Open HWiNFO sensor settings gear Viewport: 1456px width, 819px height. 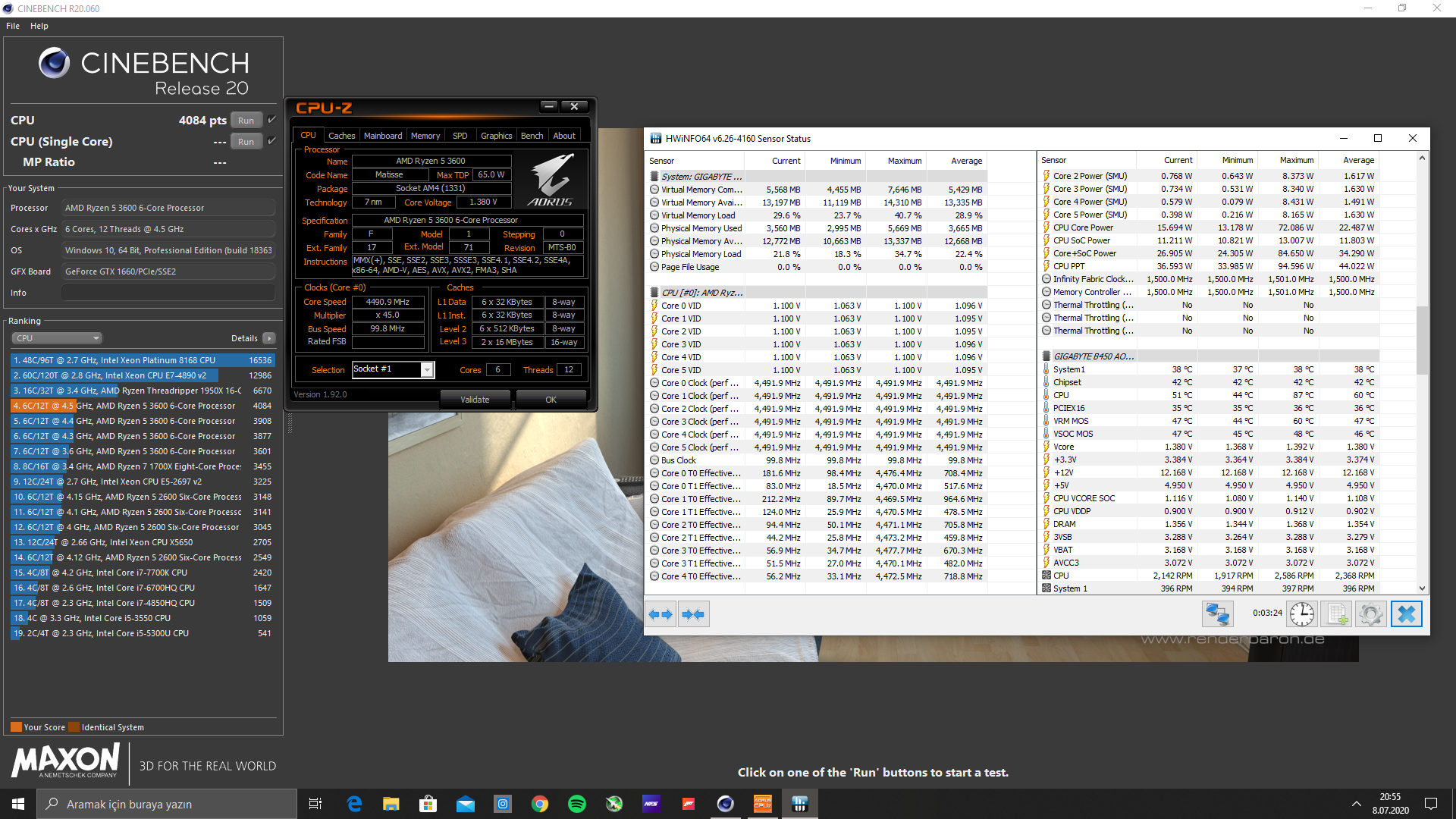(1370, 613)
